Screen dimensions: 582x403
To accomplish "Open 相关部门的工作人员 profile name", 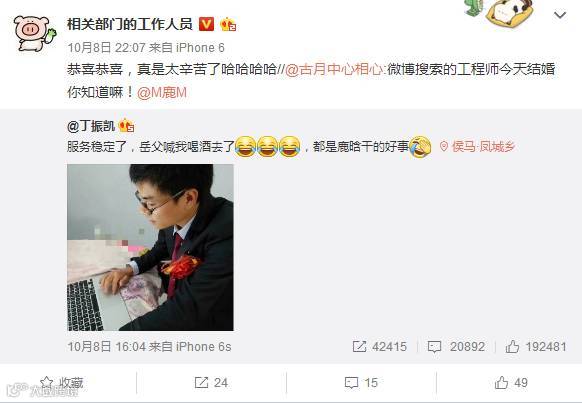I will [130, 24].
